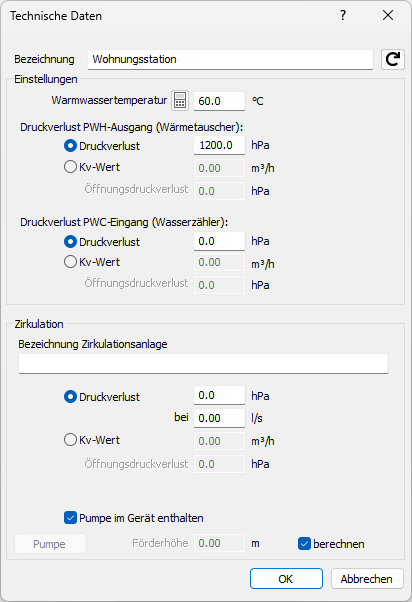
Task: Click the Bezeichnung Zirkulationsanlage text field
Action: click(204, 363)
